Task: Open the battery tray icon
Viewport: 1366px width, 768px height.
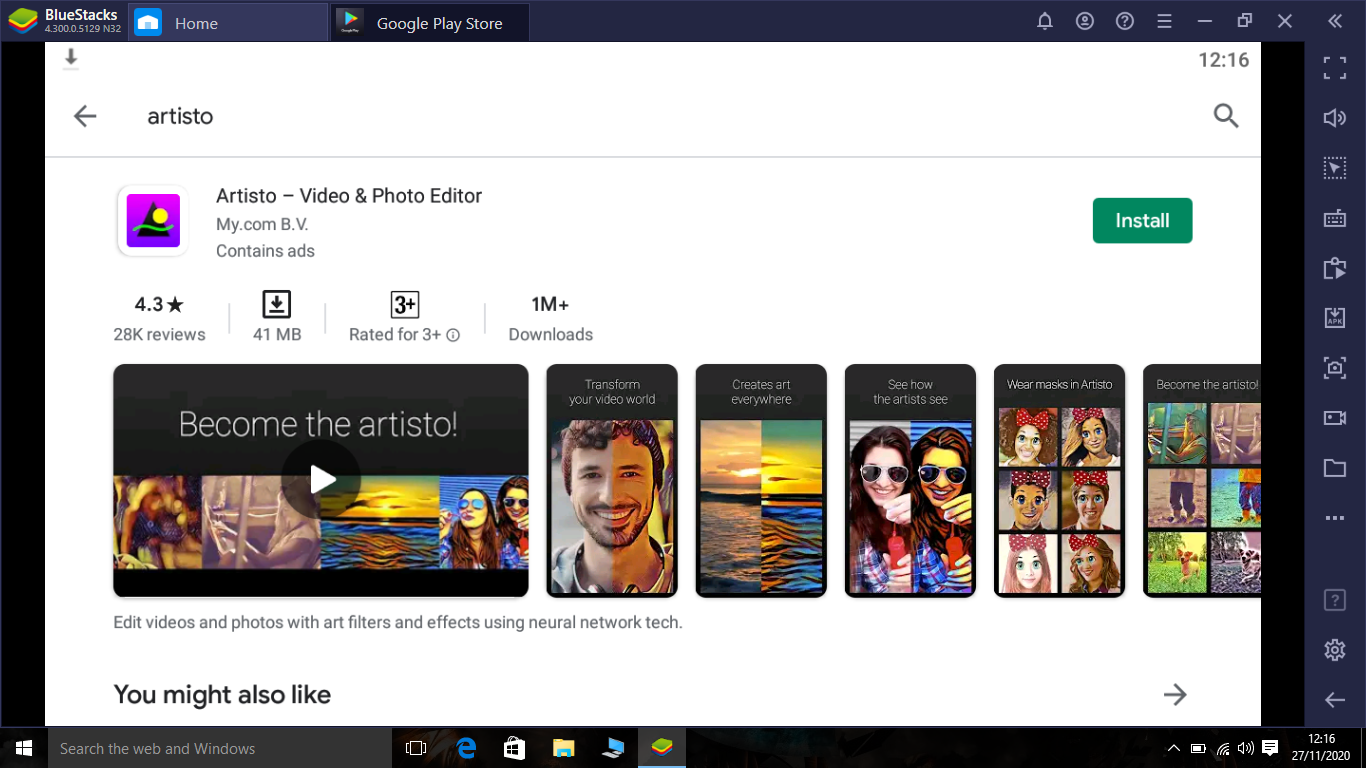Action: tap(1198, 748)
